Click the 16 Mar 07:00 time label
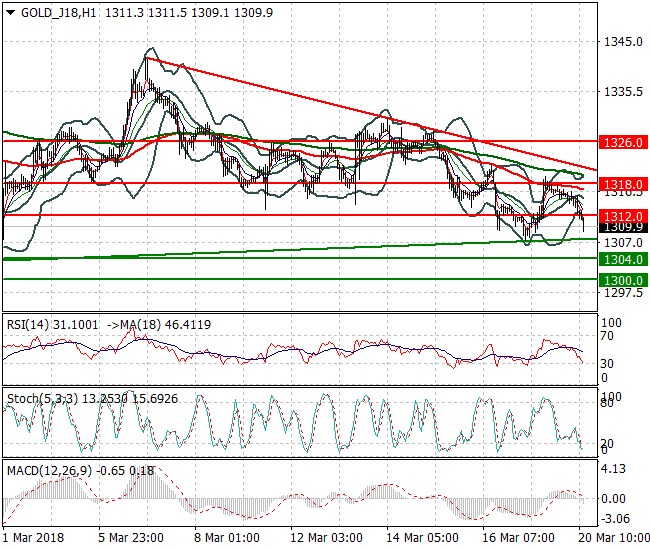The image size is (650, 550). (x=518, y=538)
